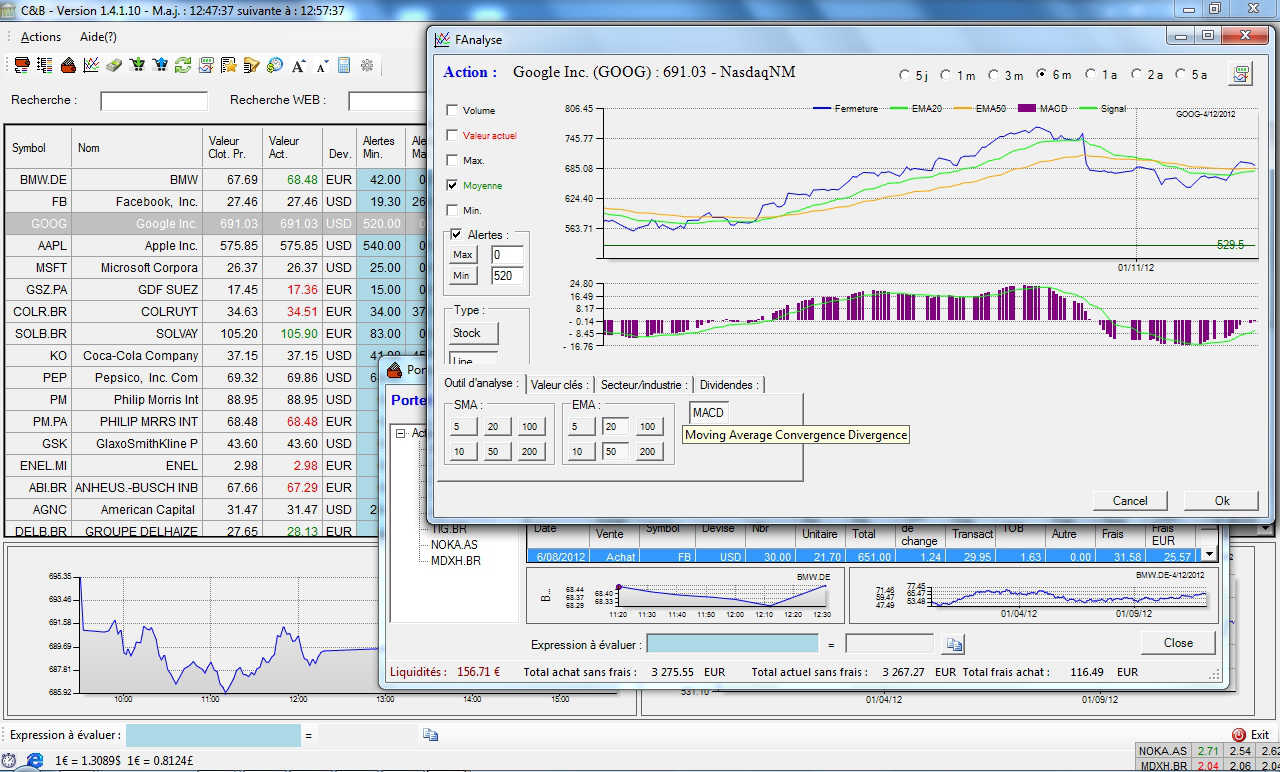The image size is (1280, 772).
Task: Select the FB Achat transaction row
Action: (863, 555)
